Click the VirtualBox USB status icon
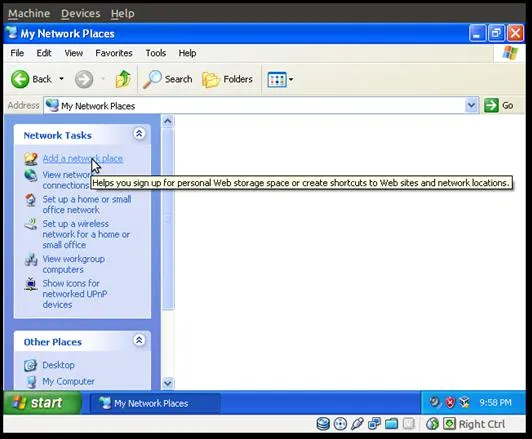Viewport: 532px width, 439px height. click(x=357, y=424)
